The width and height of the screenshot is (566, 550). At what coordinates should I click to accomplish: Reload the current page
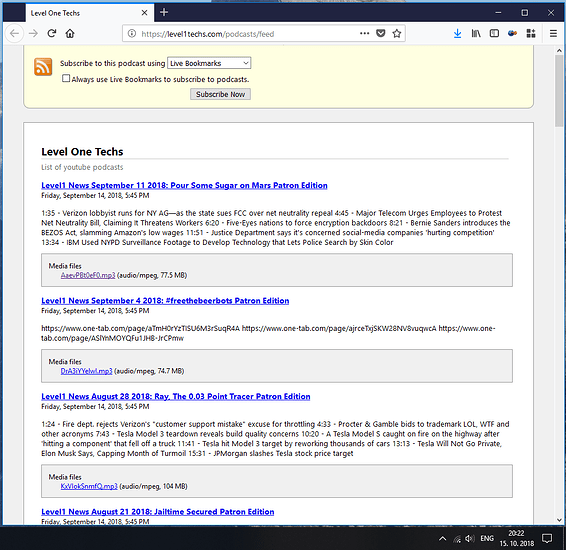click(x=52, y=34)
